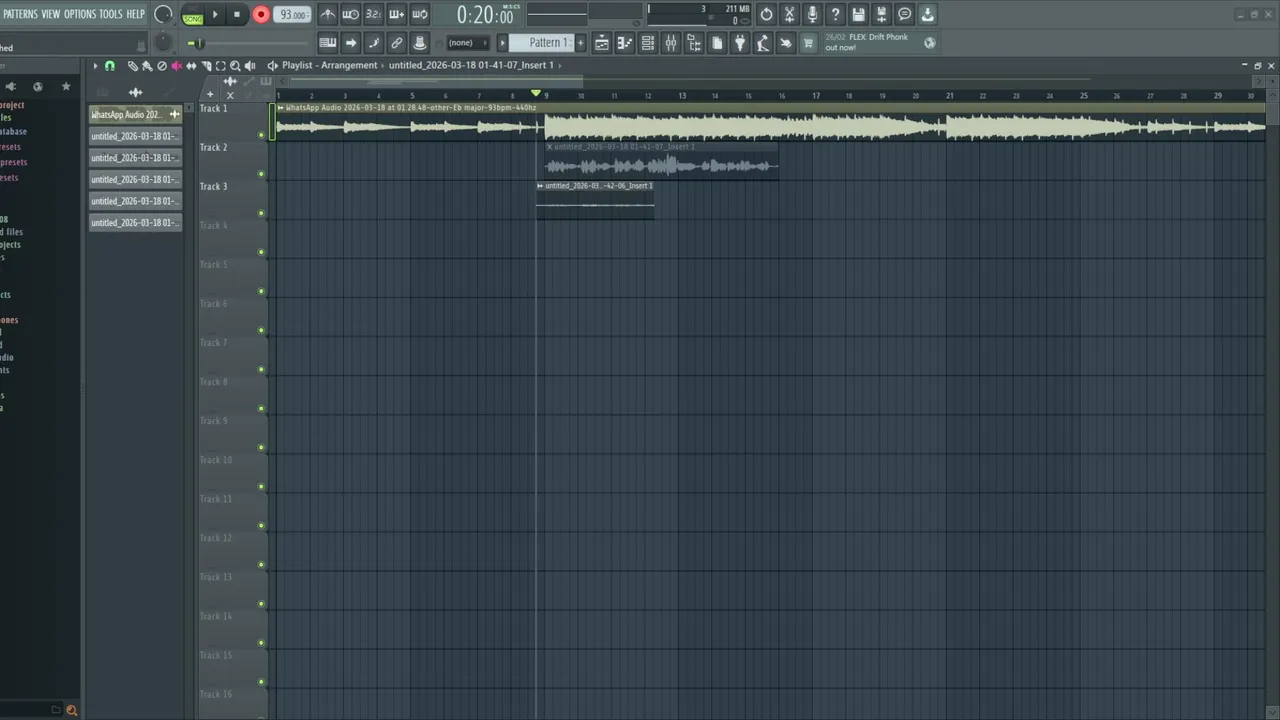1280x720 pixels.
Task: Open the metronome toggle in the toolbar
Action: pos(328,14)
